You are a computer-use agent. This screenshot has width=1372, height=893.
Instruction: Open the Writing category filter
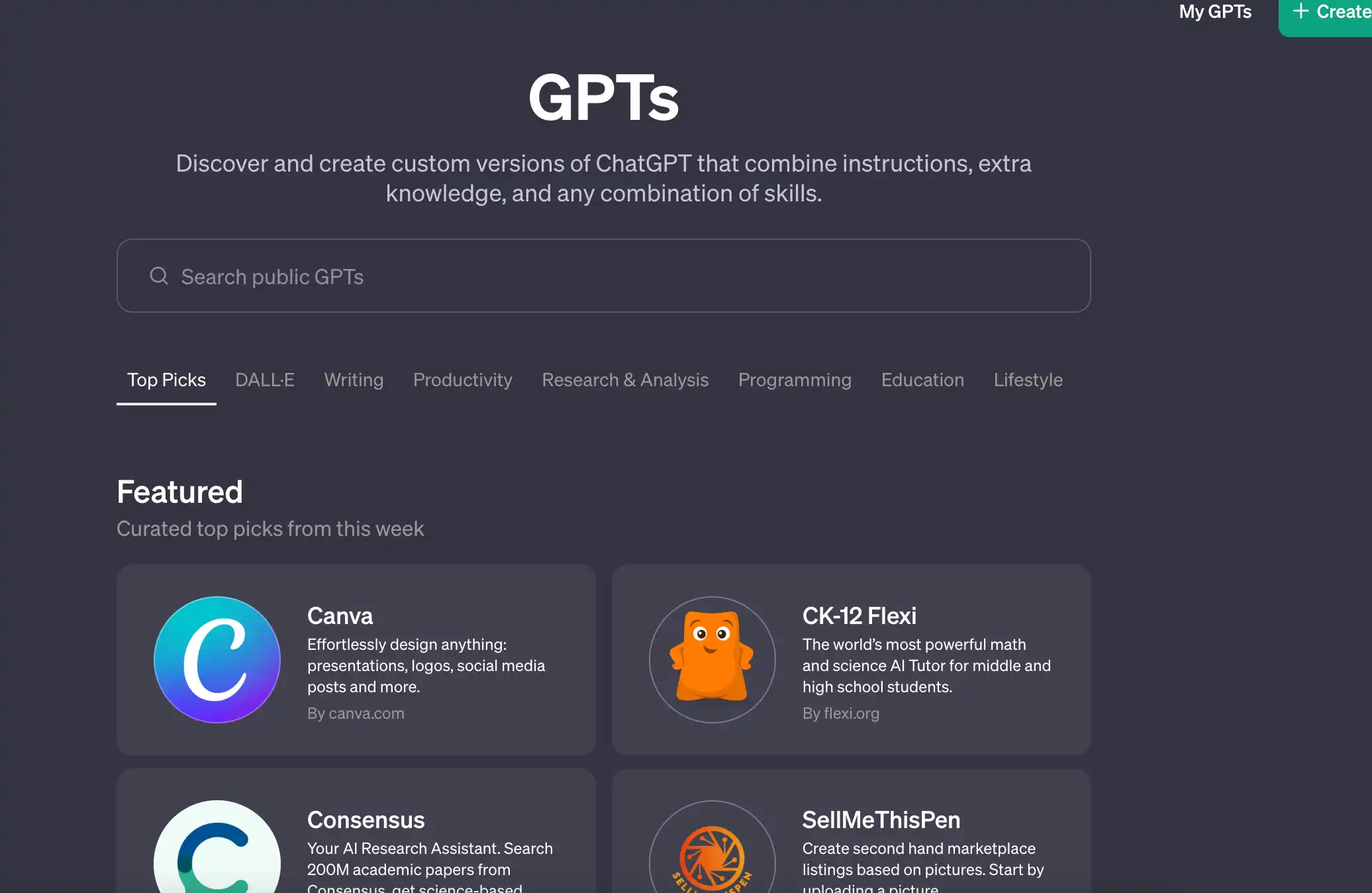pyautogui.click(x=353, y=380)
